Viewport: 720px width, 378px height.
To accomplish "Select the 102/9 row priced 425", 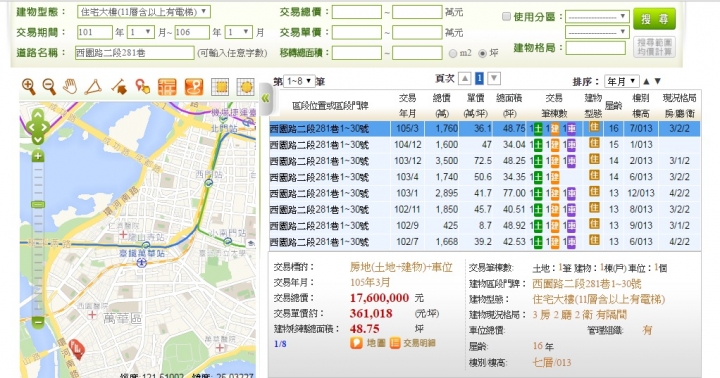I will [485, 226].
